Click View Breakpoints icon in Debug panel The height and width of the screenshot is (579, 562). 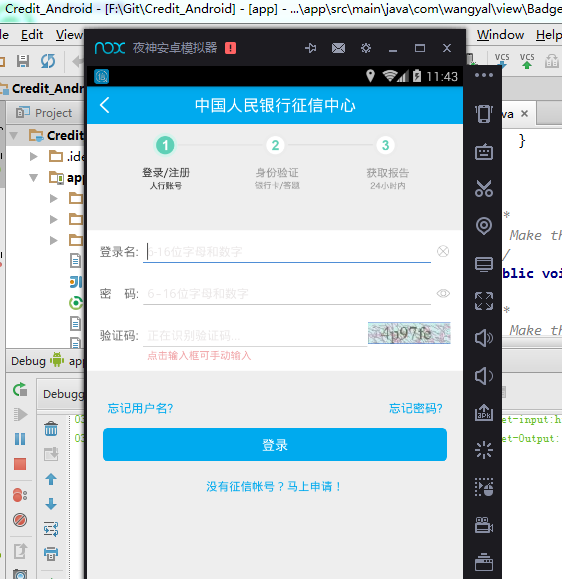pos(20,495)
